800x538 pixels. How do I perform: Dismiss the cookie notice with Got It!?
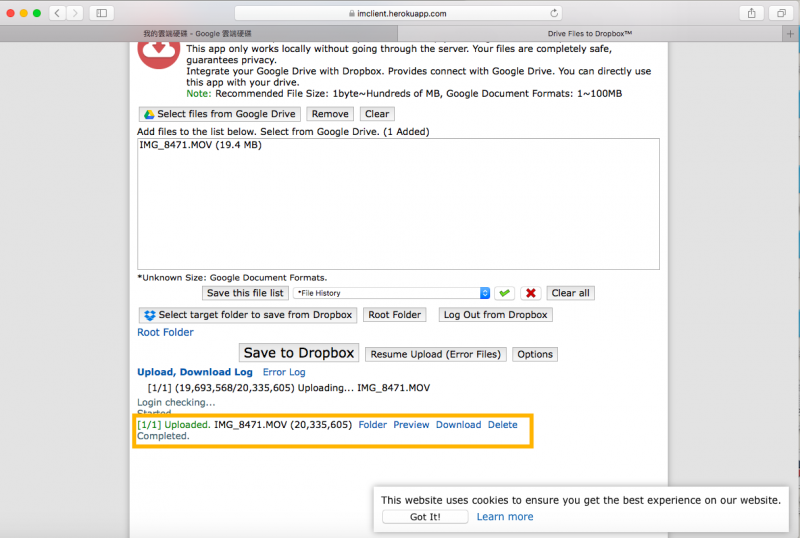pos(425,517)
